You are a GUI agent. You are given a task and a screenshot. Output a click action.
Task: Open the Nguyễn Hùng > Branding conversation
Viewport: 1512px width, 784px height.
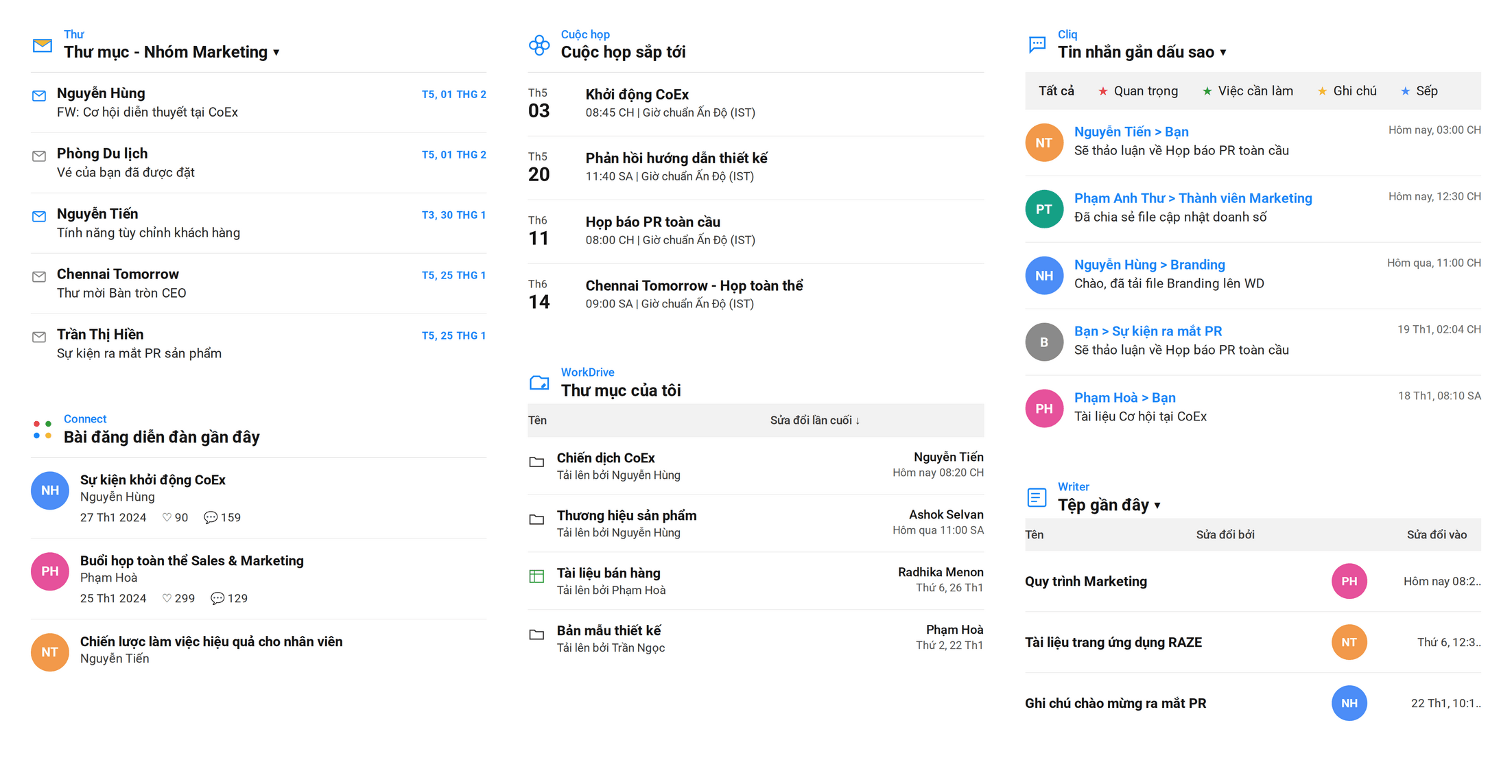click(x=1150, y=265)
